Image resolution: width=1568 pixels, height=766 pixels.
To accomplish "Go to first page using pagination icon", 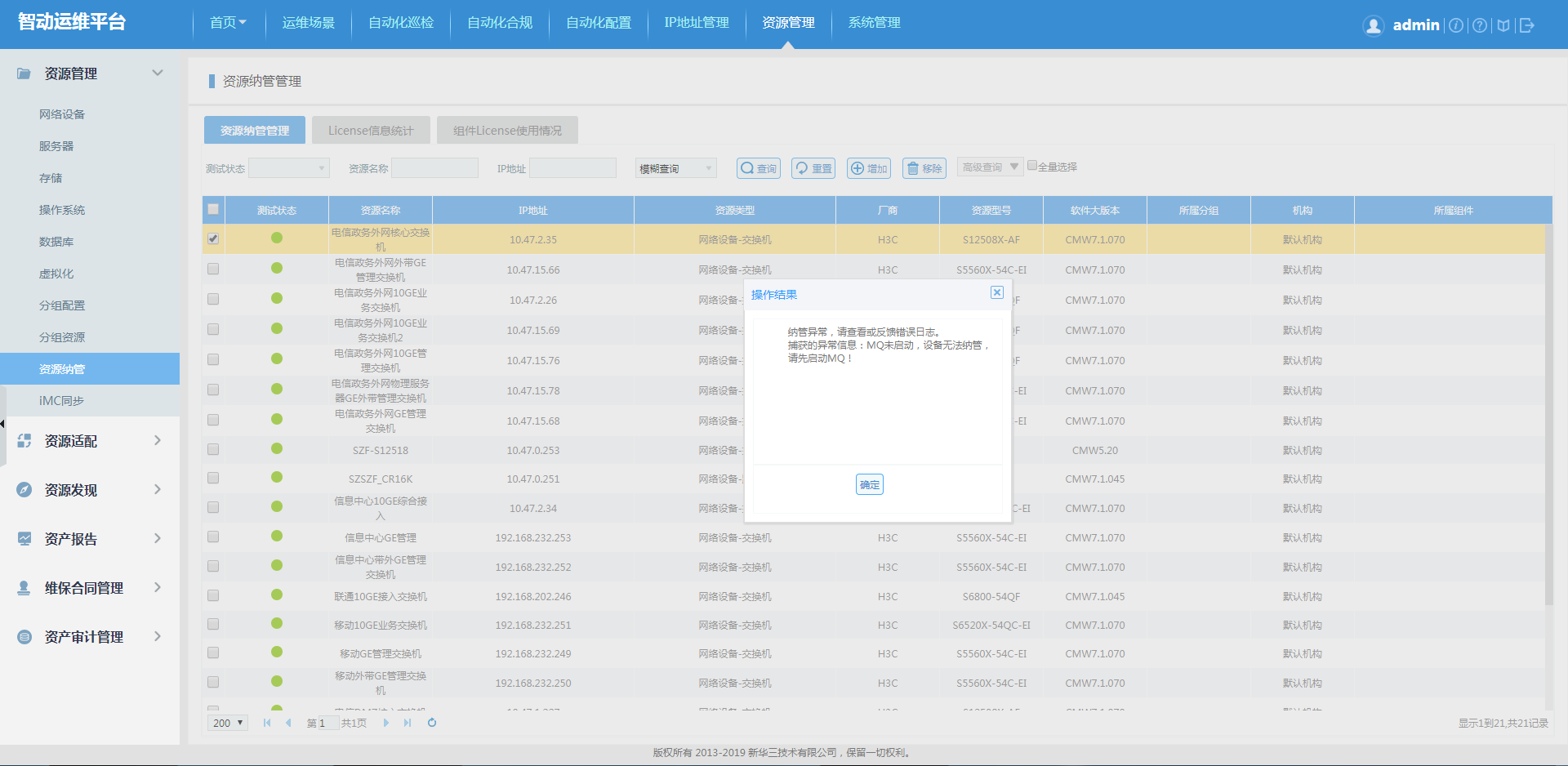I will coord(267,723).
